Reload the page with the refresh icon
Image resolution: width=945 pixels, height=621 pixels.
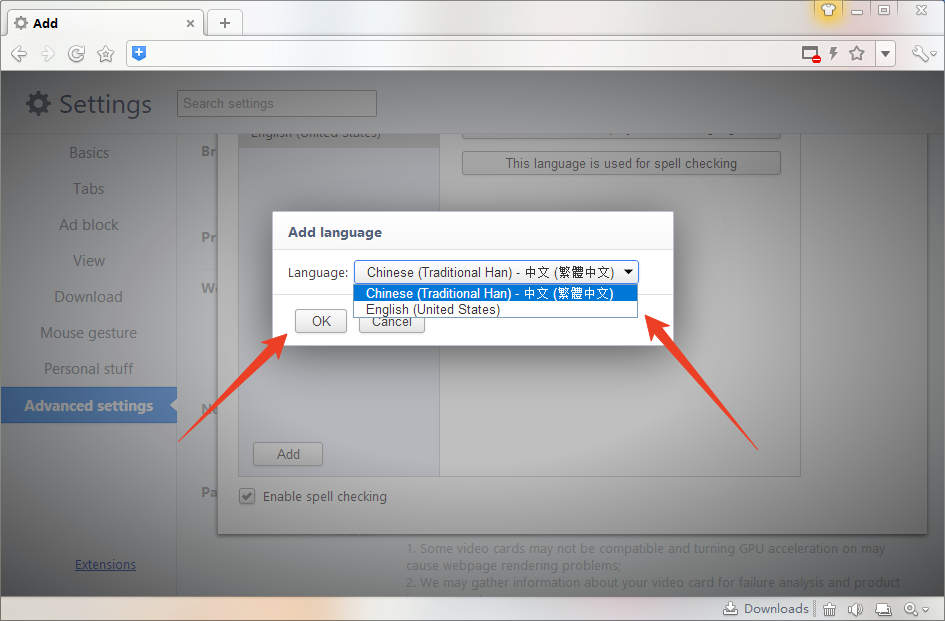[76, 54]
